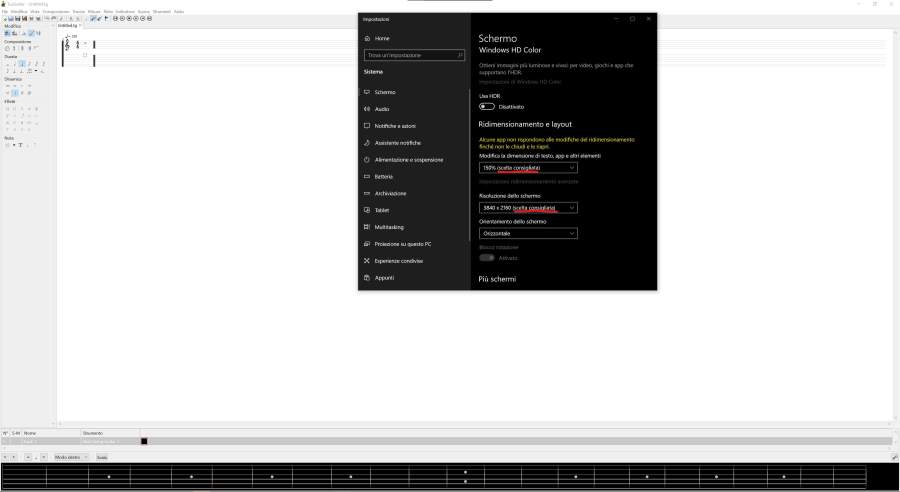
Task: Open the Traccia menu in TuxGuitar
Action: click(78, 11)
